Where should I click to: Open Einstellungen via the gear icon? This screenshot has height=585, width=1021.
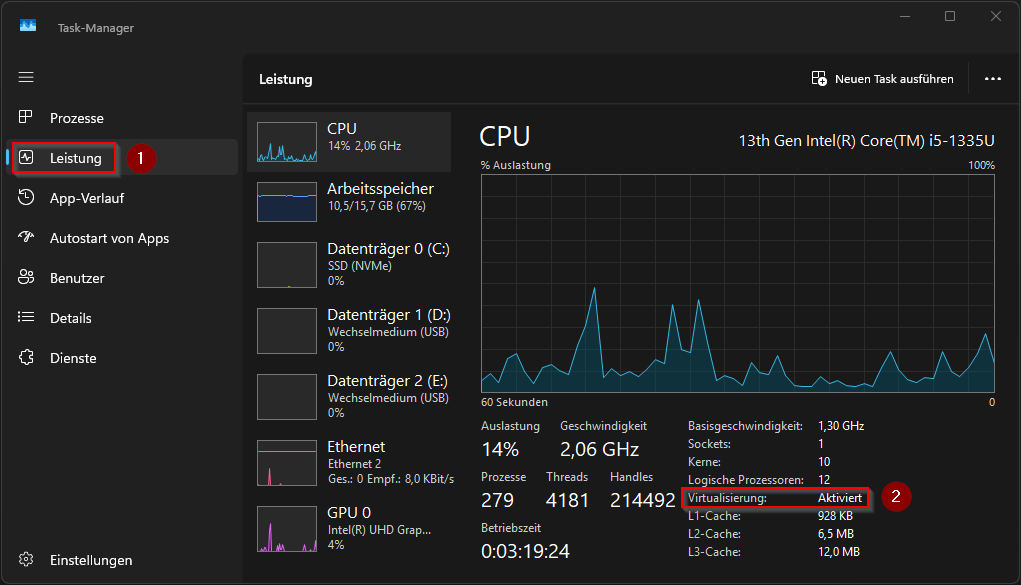tap(27, 560)
